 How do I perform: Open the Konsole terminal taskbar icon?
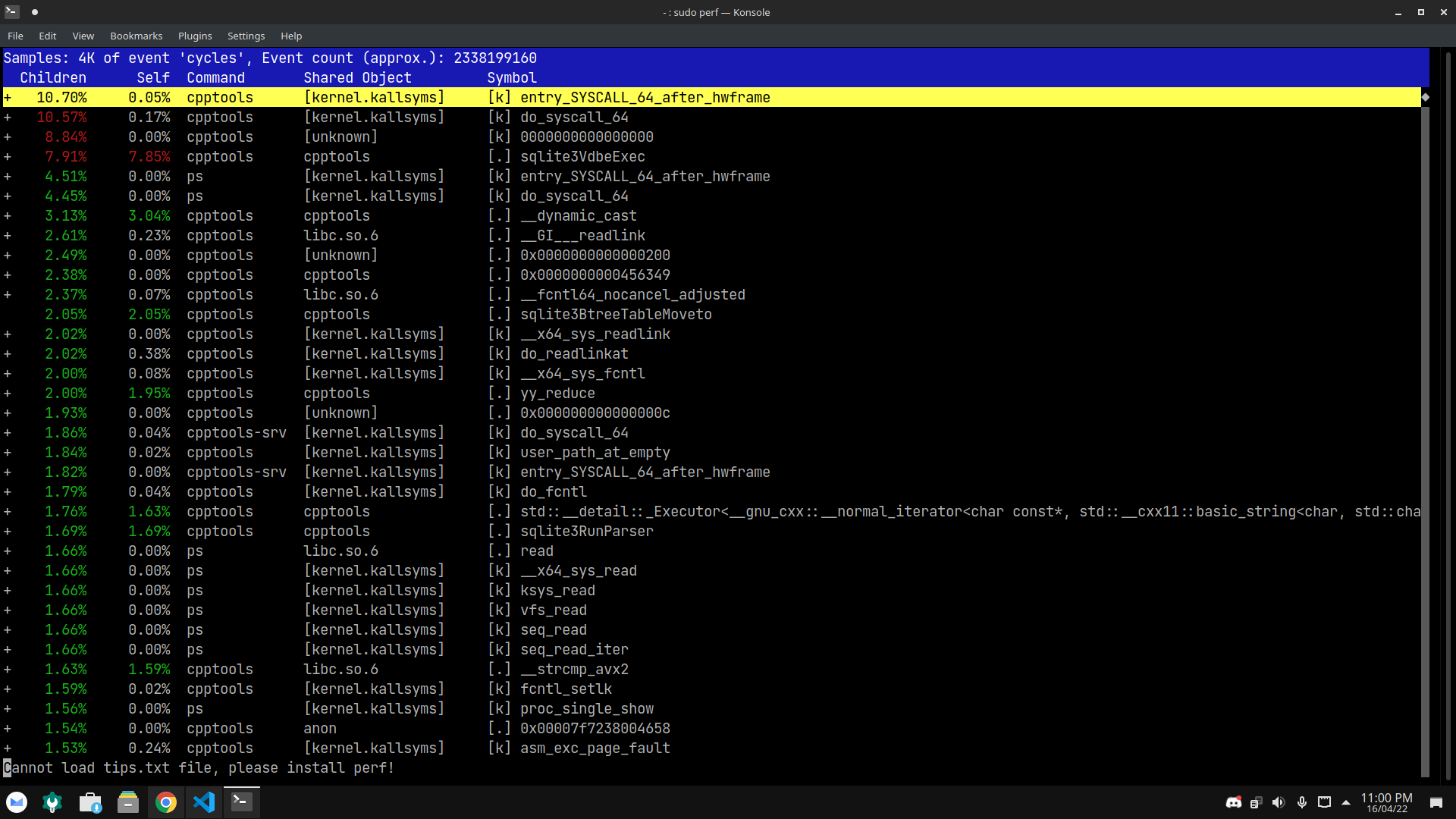pos(241,802)
